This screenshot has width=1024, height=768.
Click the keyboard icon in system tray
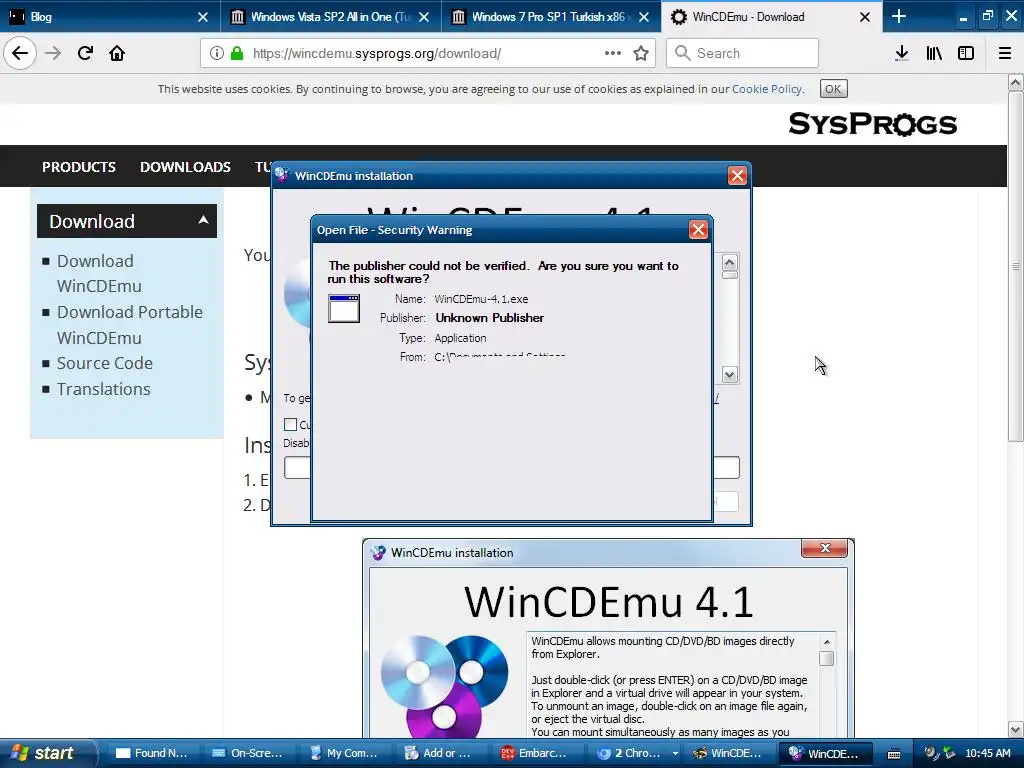click(x=894, y=754)
